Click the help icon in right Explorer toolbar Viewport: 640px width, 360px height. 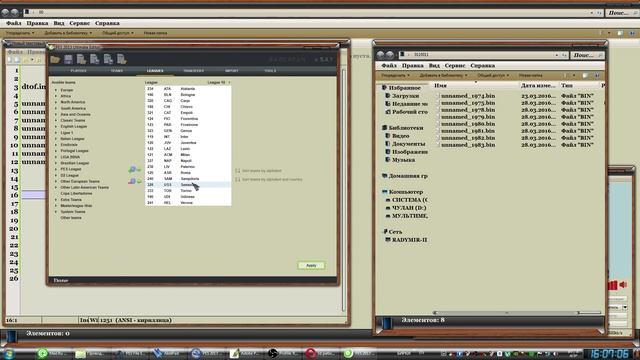click(x=597, y=76)
